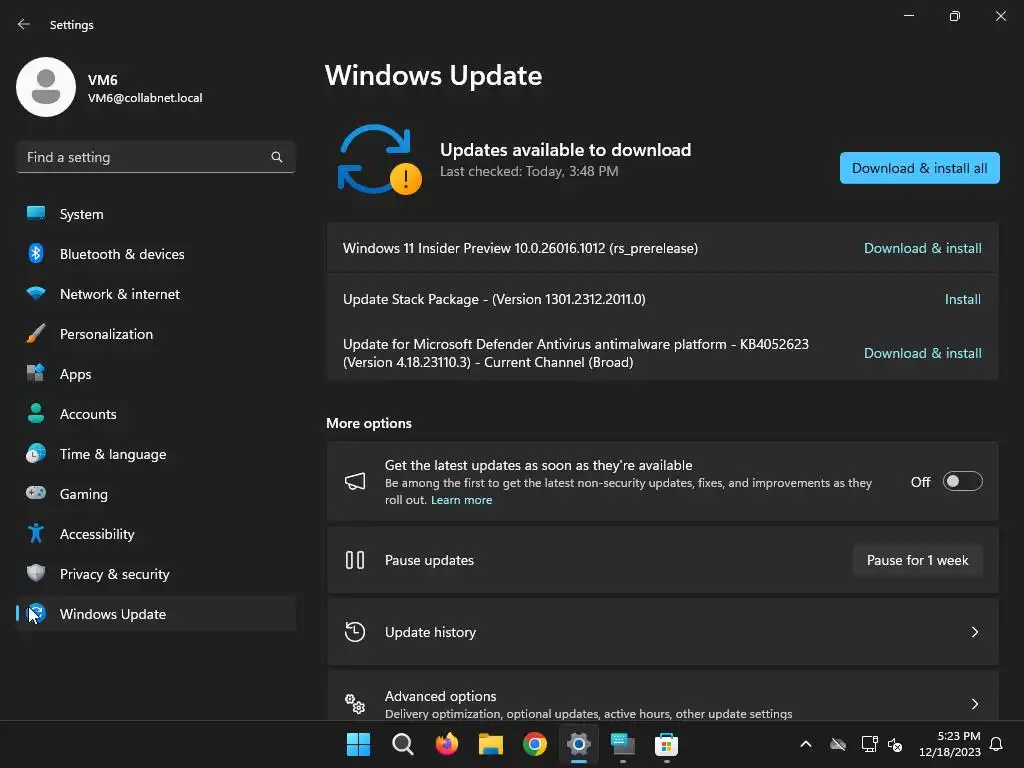The height and width of the screenshot is (768, 1024).
Task: Click the megaphone icon beside latest updates option
Action: click(x=355, y=482)
